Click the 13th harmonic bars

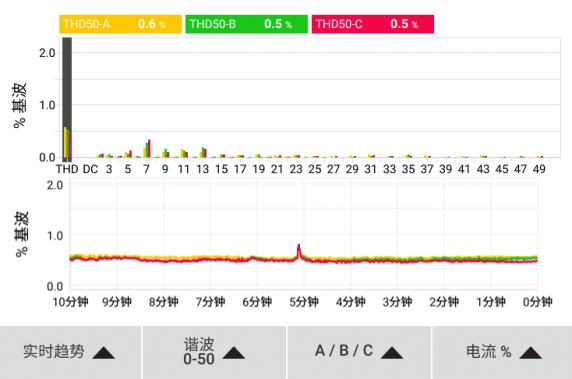click(203, 152)
